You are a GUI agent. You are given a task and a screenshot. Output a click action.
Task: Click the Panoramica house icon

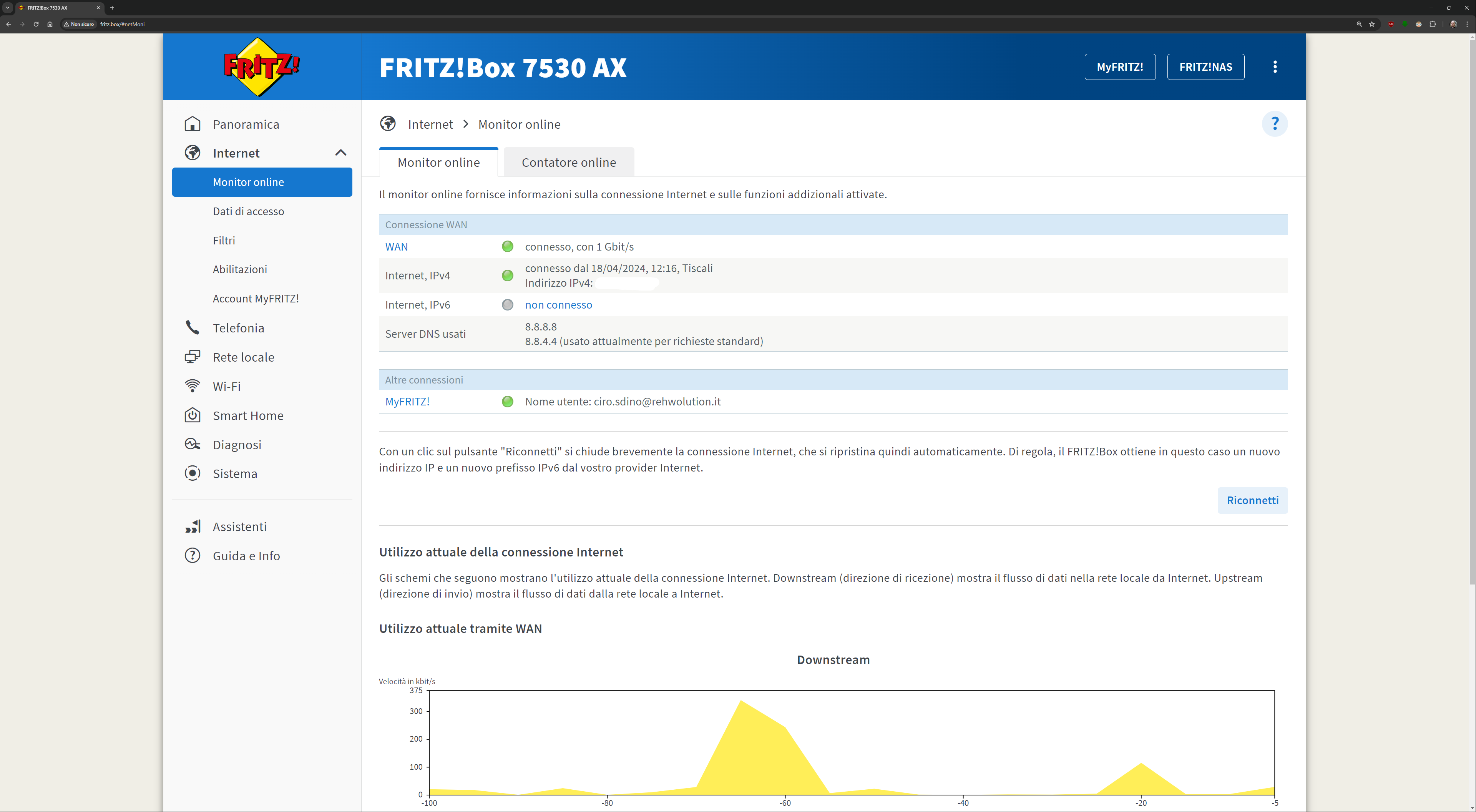pyautogui.click(x=193, y=125)
